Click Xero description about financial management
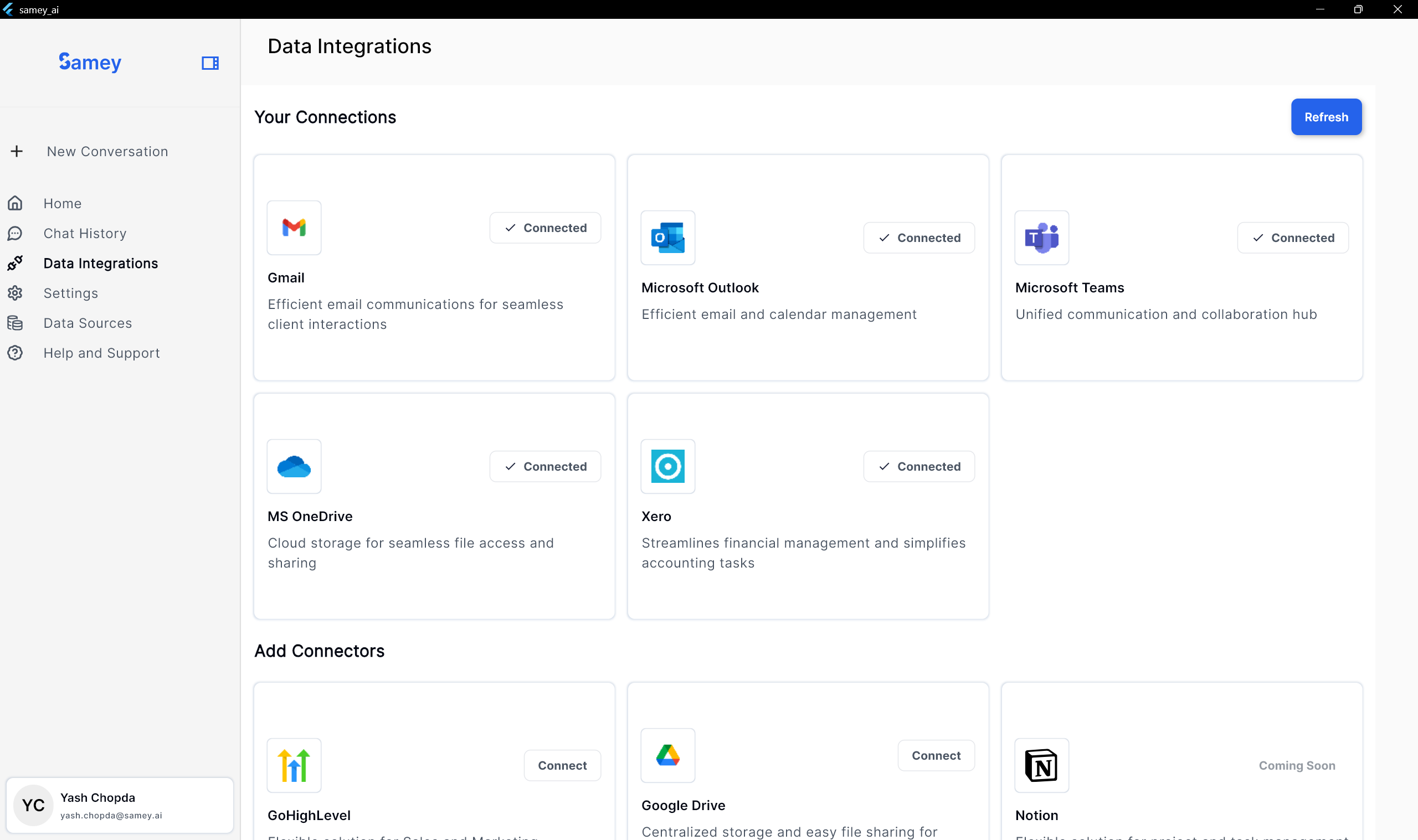This screenshot has width=1418, height=840. pyautogui.click(x=803, y=553)
